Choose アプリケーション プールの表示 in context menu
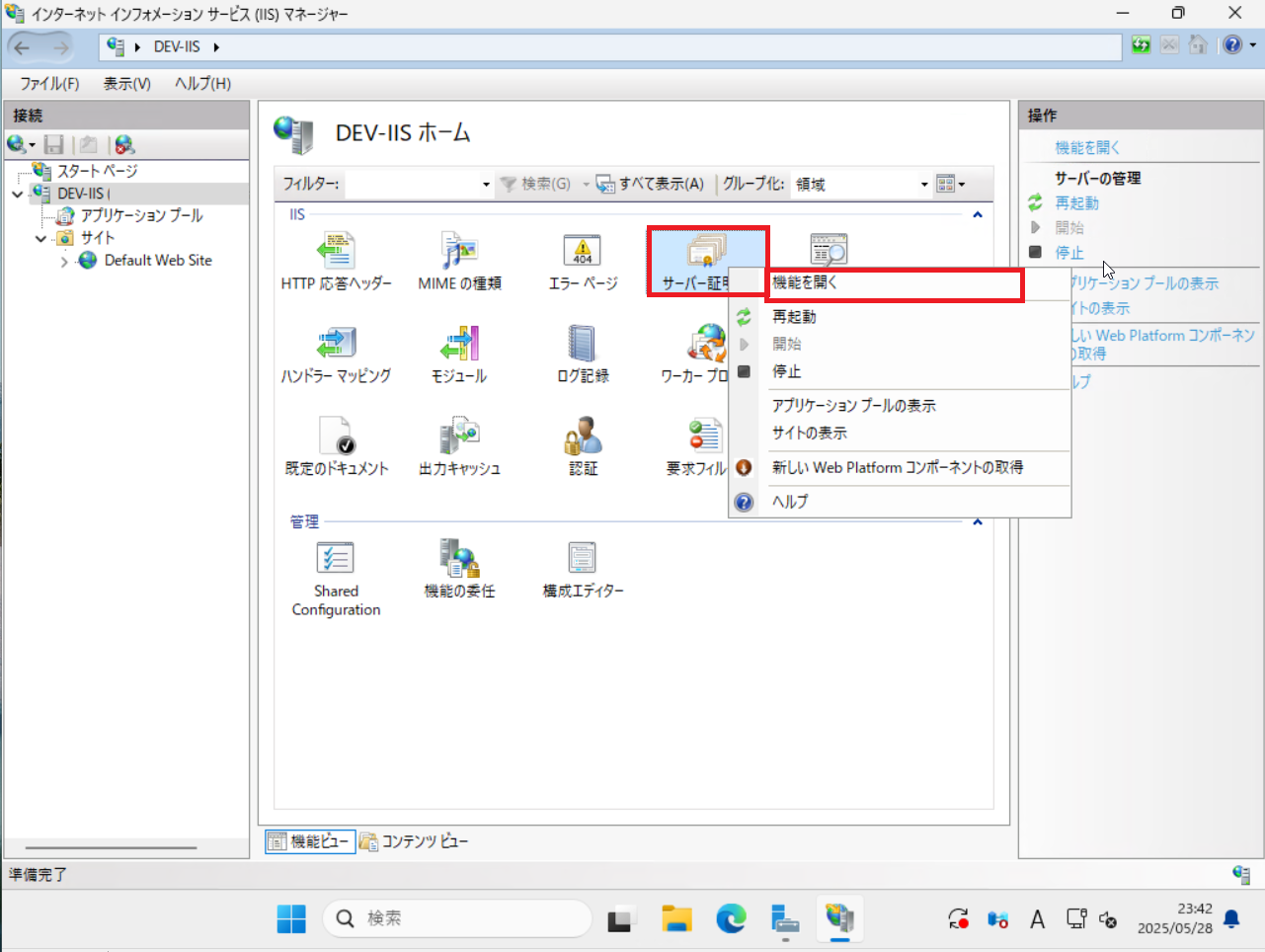This screenshot has width=1265, height=952. (x=900, y=406)
